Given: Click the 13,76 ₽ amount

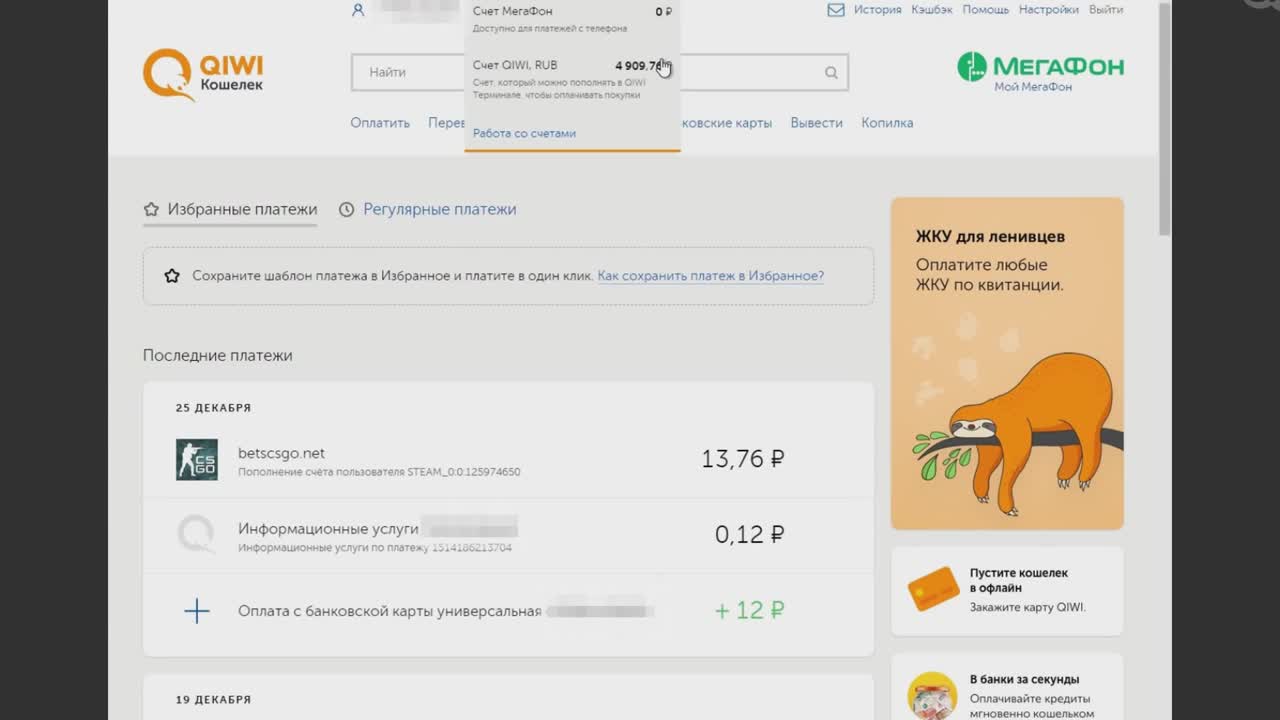Looking at the screenshot, I should 742,459.
